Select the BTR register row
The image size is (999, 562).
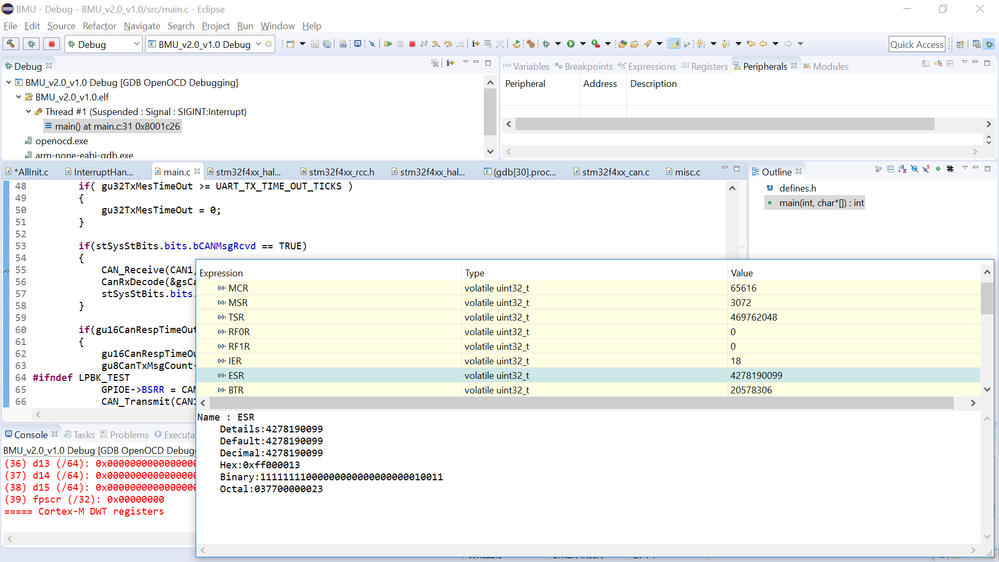pyautogui.click(x=588, y=390)
